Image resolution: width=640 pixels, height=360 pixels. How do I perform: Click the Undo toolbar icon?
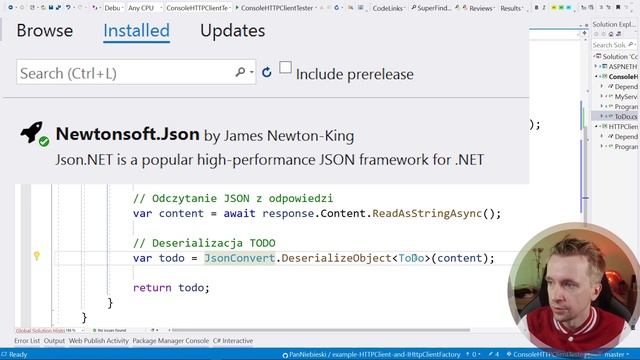click(68, 7)
